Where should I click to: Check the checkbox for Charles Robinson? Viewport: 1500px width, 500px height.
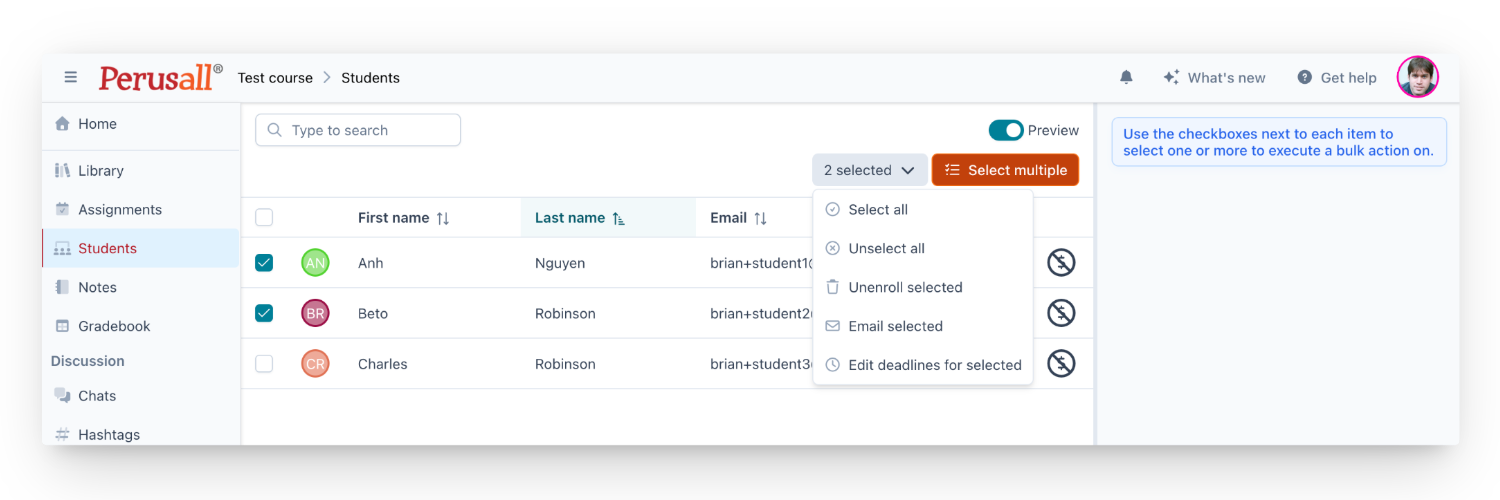click(x=264, y=364)
